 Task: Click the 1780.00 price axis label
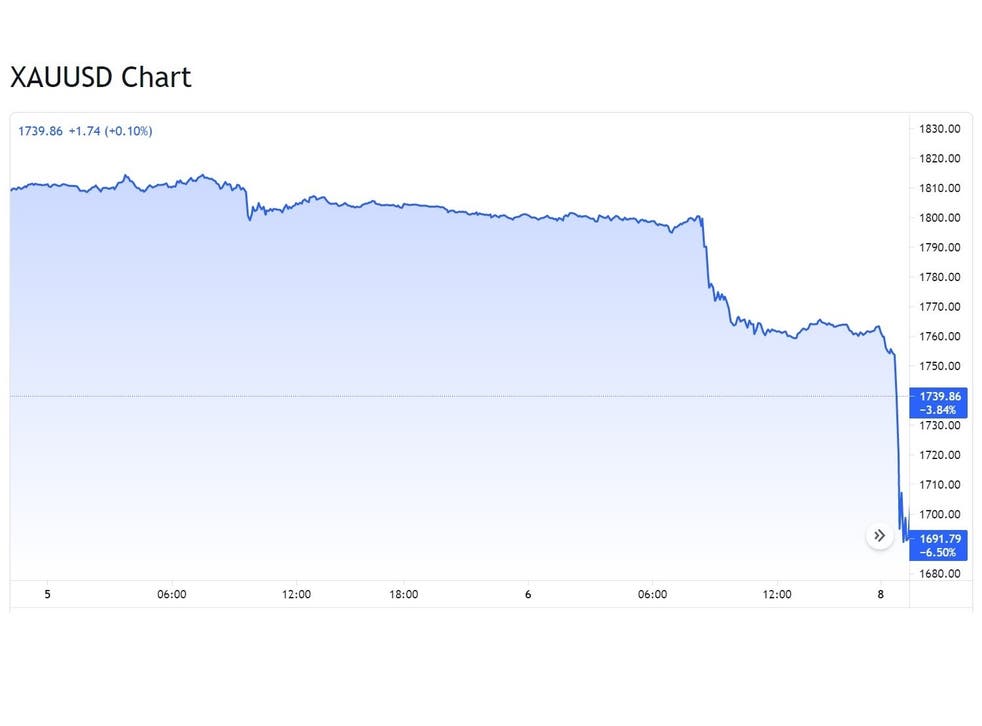[x=940, y=277]
